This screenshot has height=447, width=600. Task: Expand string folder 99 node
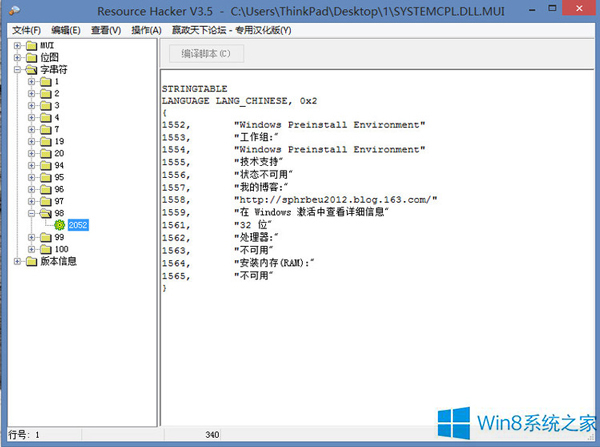pyautogui.click(x=31, y=237)
